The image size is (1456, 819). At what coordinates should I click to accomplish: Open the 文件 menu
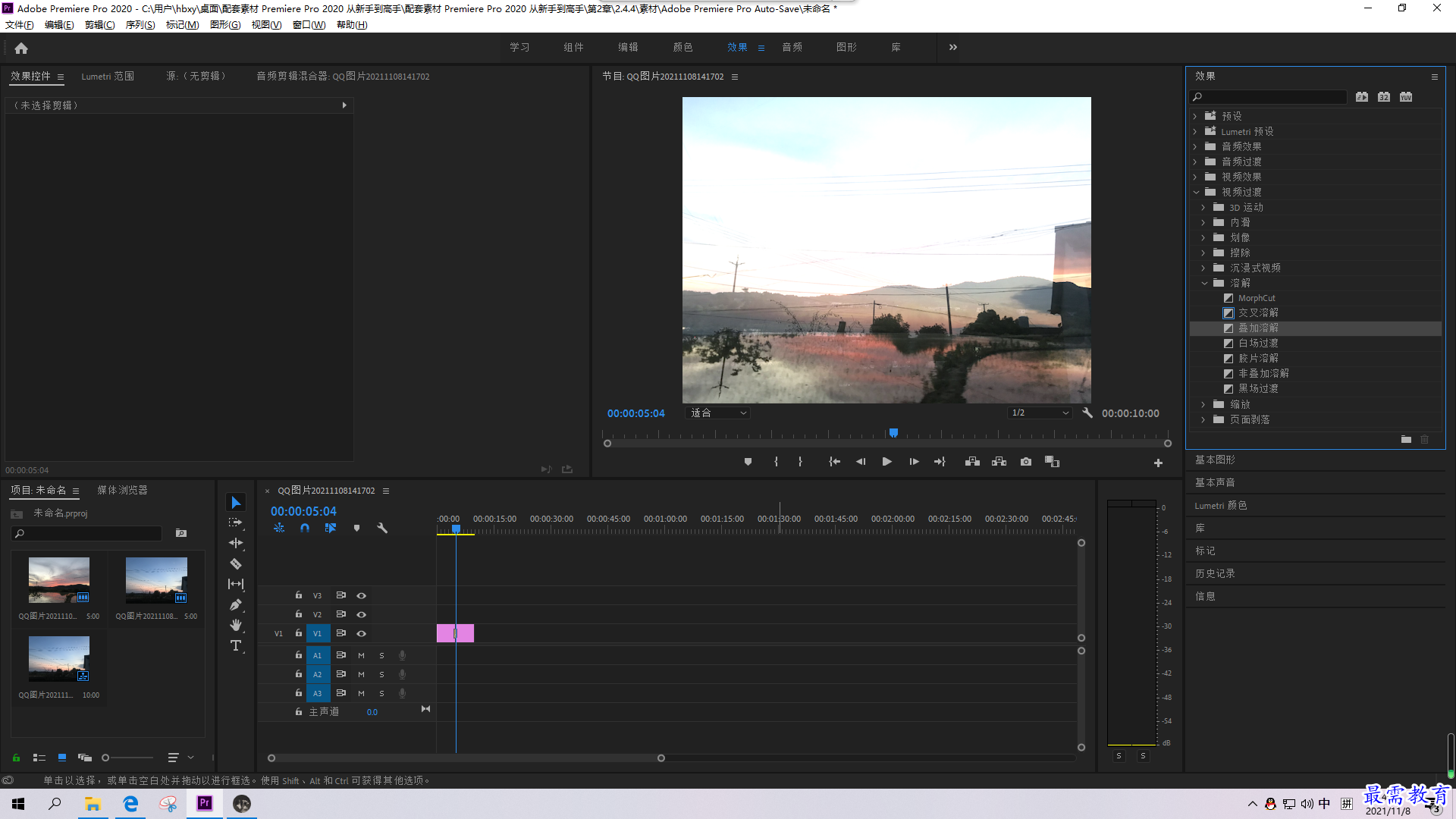(x=20, y=25)
